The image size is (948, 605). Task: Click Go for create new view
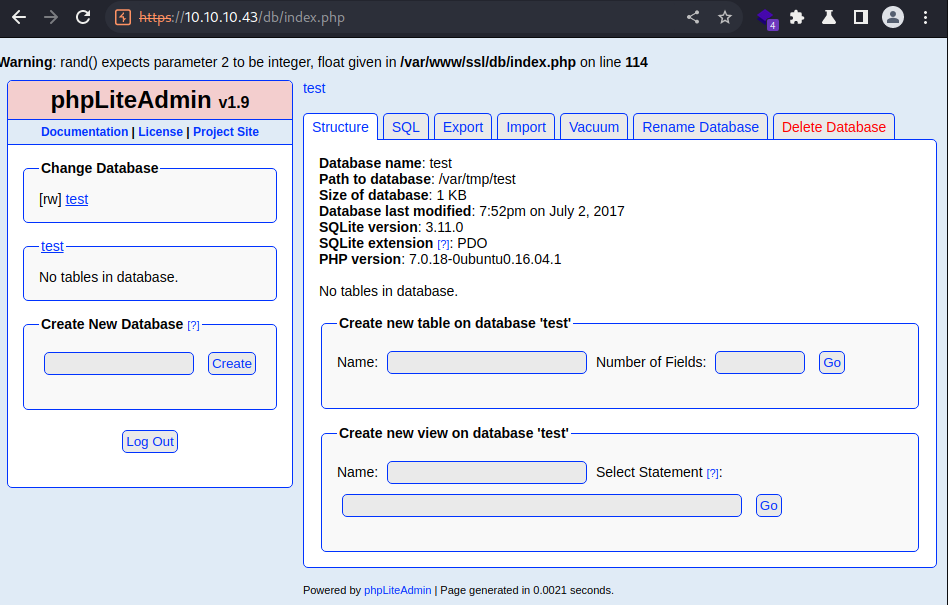tap(769, 505)
